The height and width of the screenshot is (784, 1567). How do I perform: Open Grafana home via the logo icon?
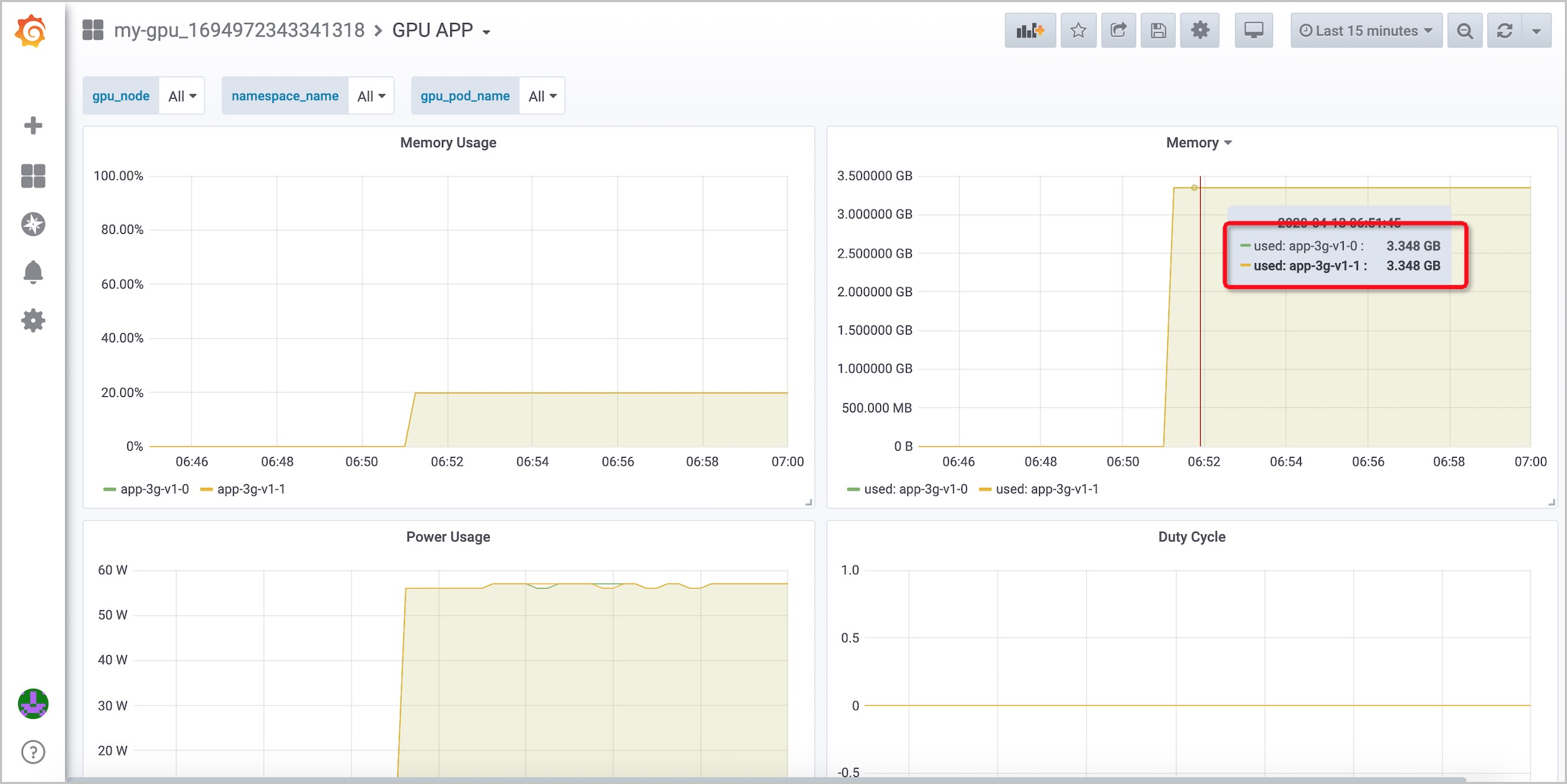coord(32,30)
